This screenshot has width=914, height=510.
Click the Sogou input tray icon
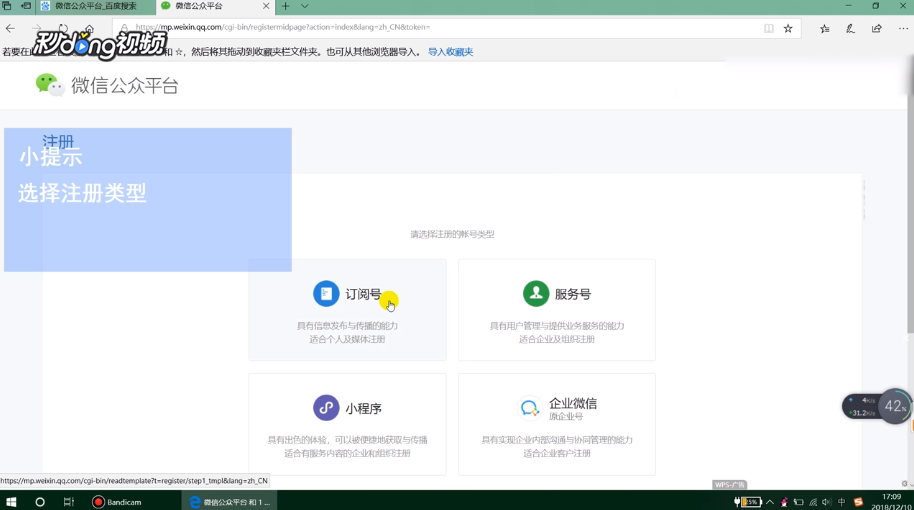tap(858, 501)
